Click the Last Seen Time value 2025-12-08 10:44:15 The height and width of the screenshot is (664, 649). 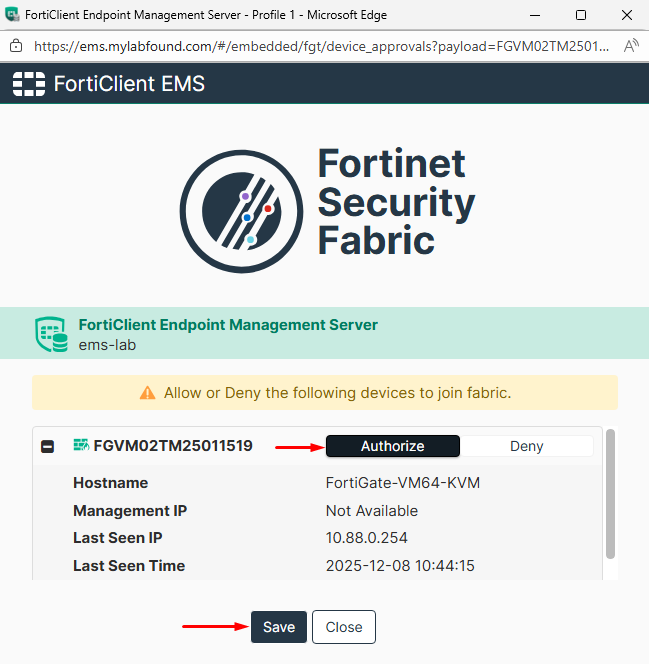click(x=400, y=566)
